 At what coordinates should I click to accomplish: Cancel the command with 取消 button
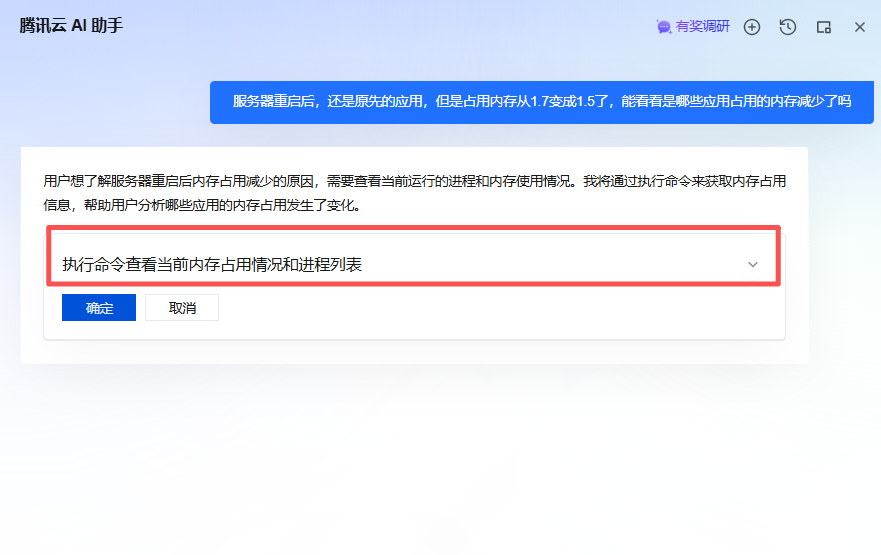click(182, 308)
